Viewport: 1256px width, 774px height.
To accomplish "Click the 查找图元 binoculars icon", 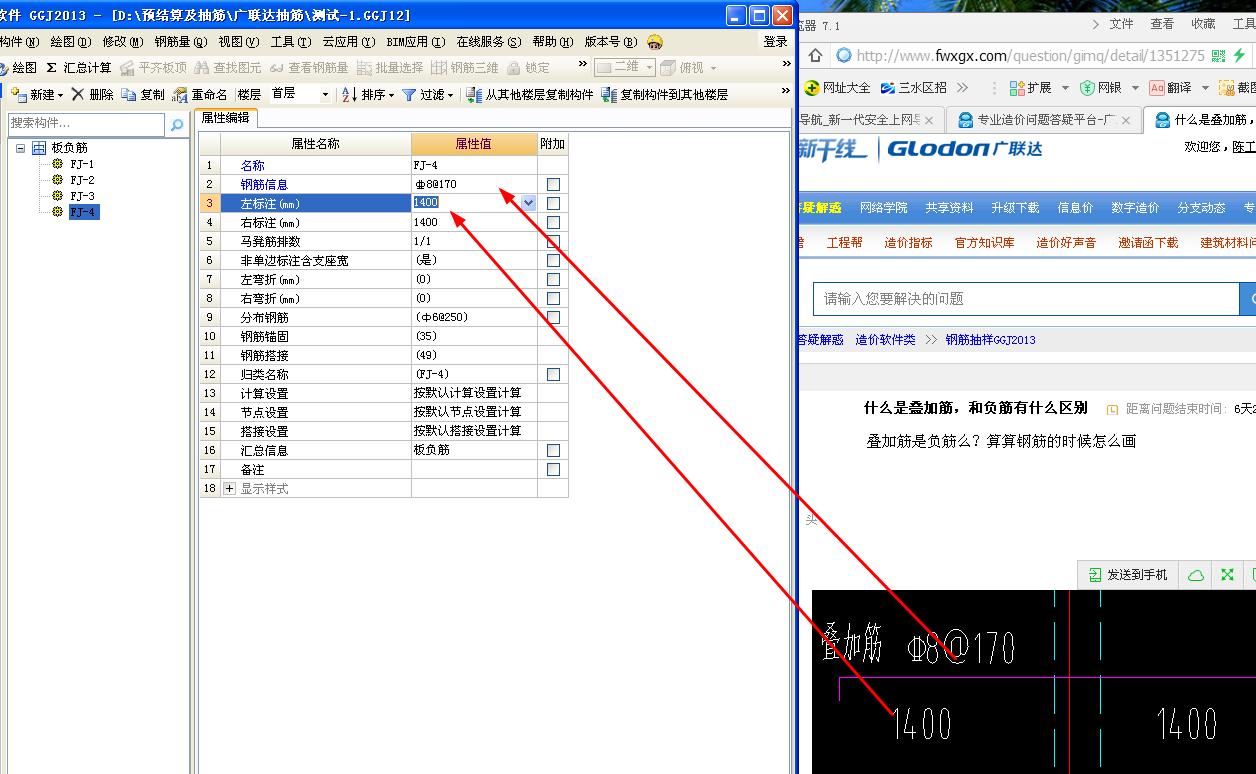I will click(202, 68).
